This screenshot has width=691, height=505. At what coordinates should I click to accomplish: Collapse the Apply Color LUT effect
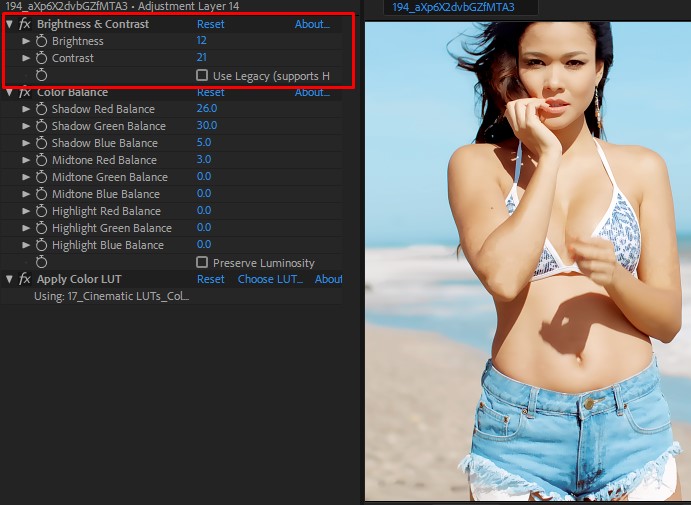tap(9, 279)
